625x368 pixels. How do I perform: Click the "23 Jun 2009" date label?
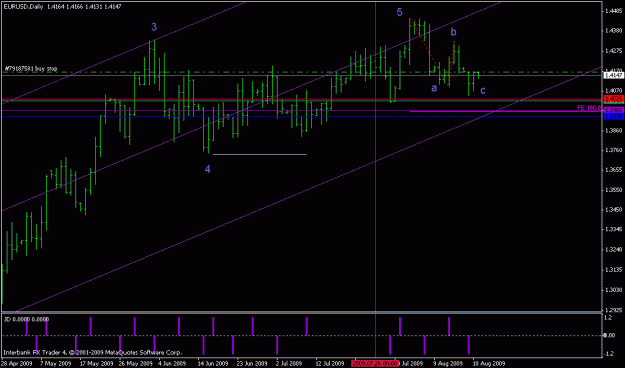coord(252,364)
